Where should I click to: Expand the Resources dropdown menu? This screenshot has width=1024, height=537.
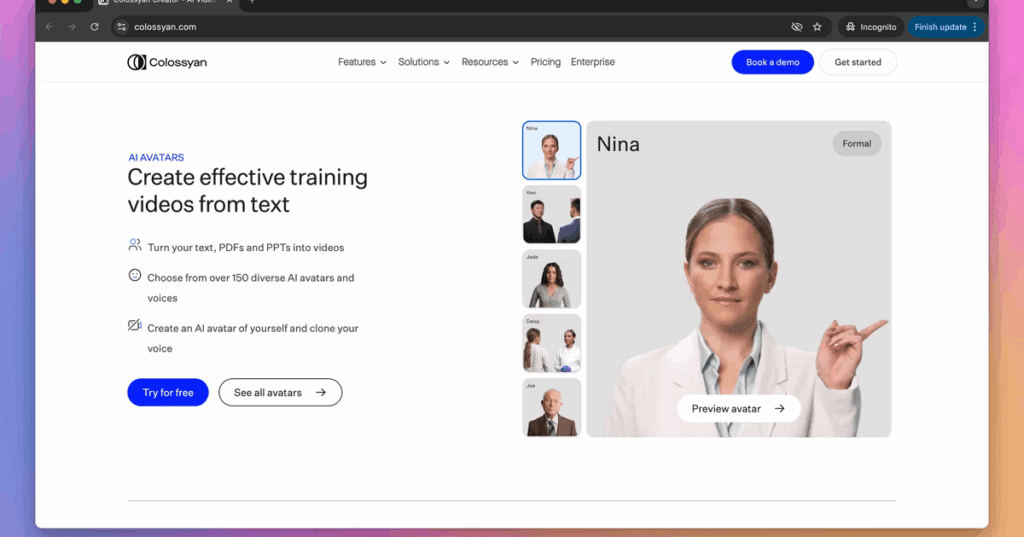pos(490,62)
